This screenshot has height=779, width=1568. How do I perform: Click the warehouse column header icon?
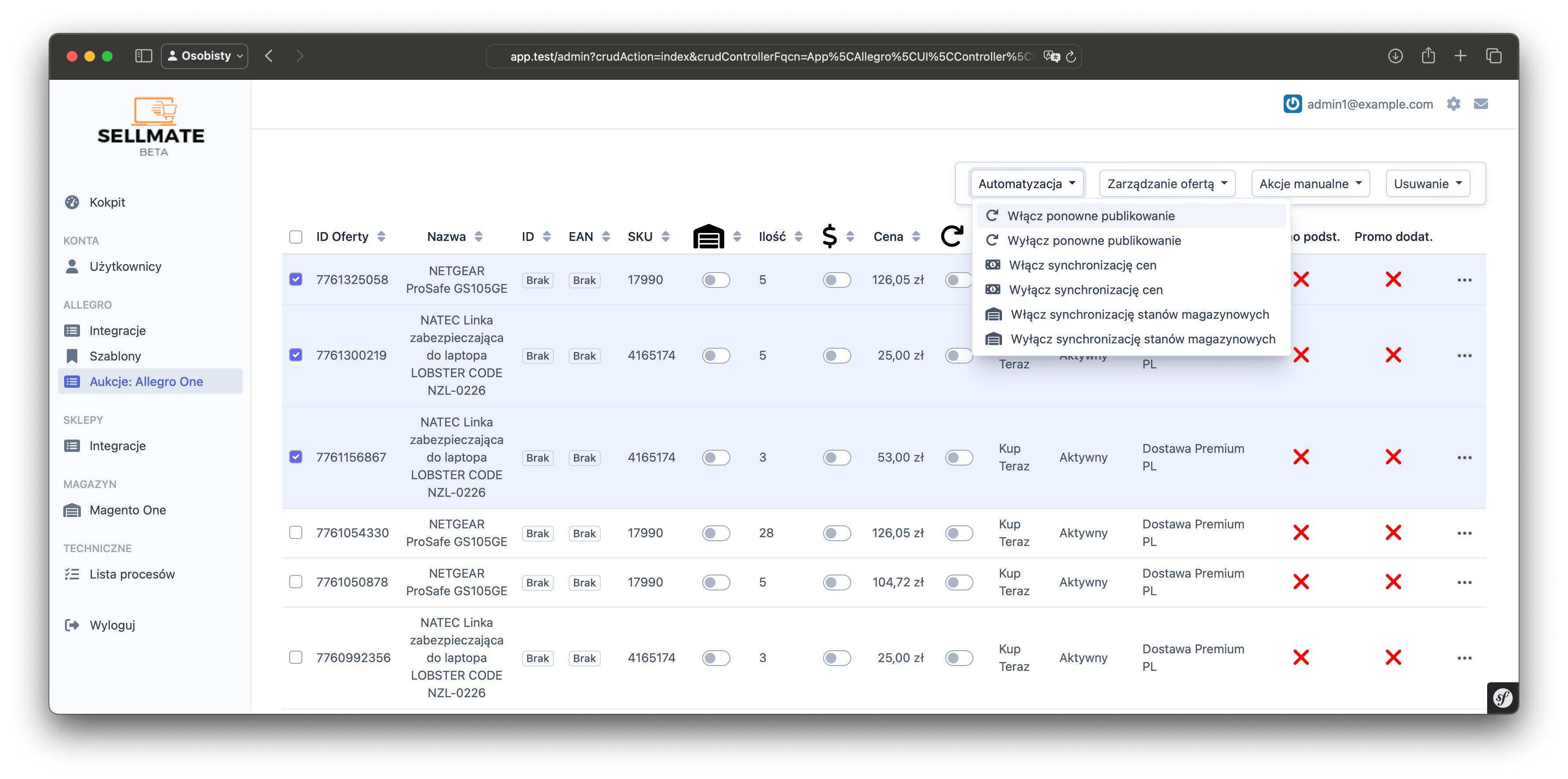pos(708,237)
